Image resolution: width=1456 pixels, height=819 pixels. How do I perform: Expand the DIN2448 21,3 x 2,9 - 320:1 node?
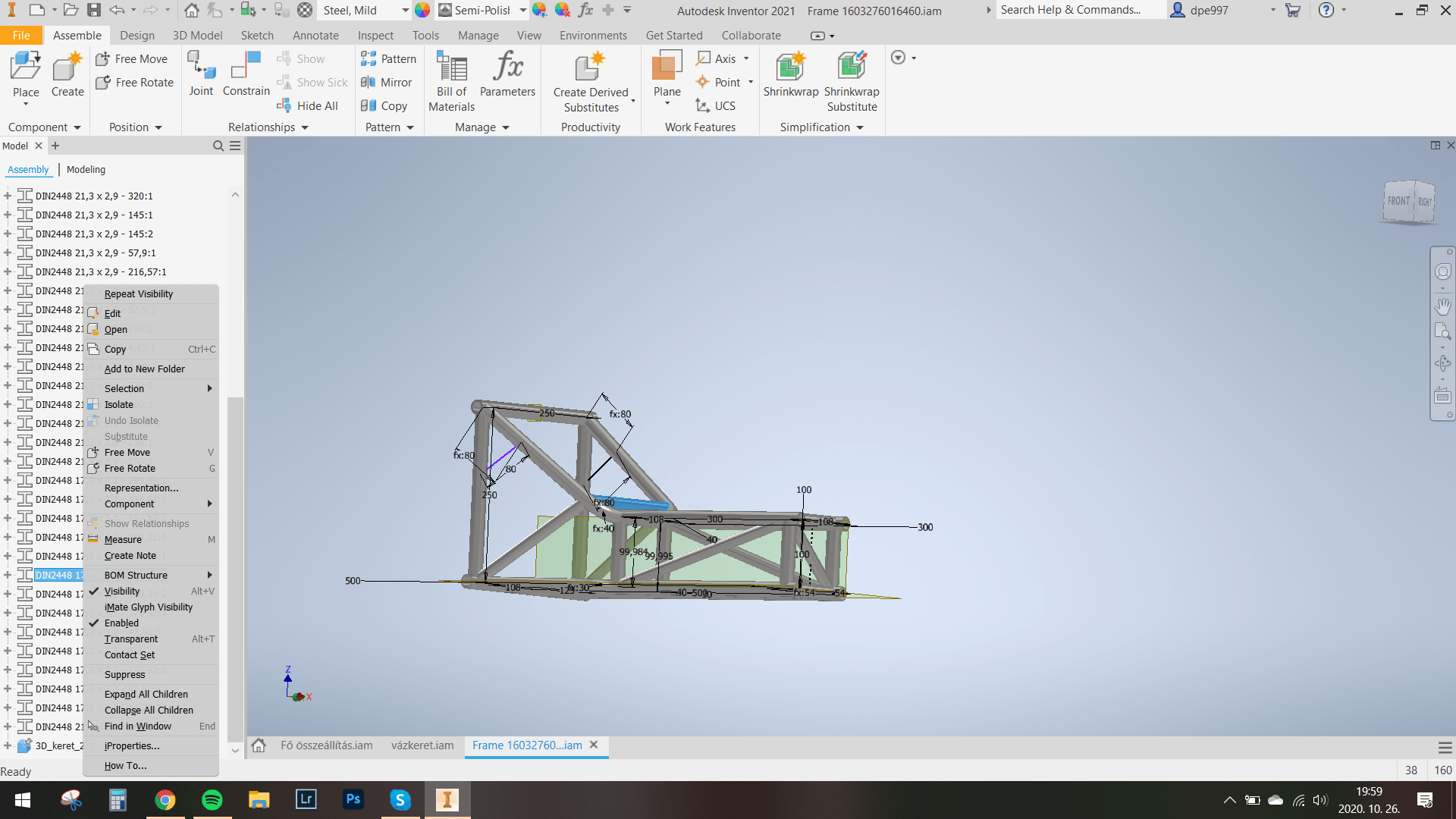point(7,196)
